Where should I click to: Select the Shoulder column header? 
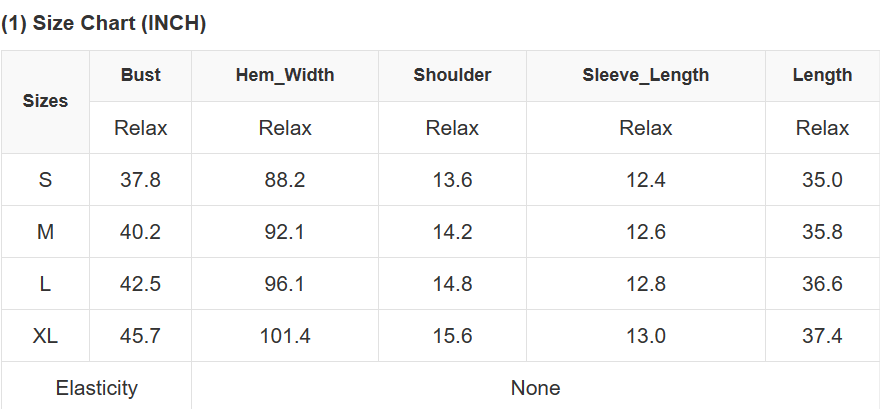[x=452, y=75]
